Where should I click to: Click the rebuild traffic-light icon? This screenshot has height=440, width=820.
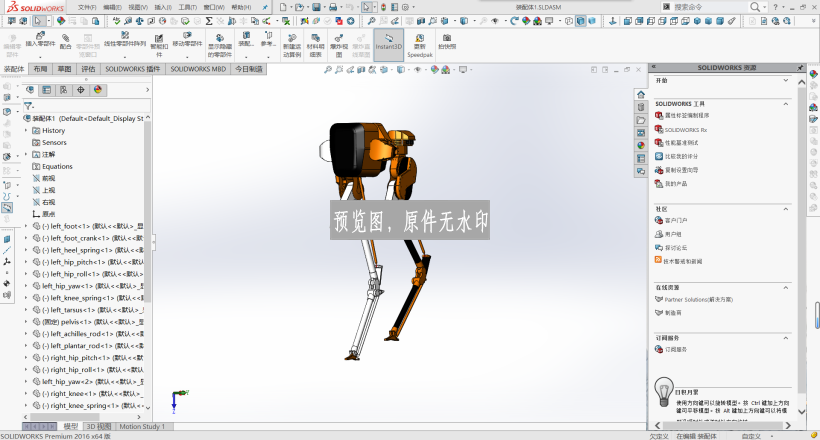tap(383, 7)
